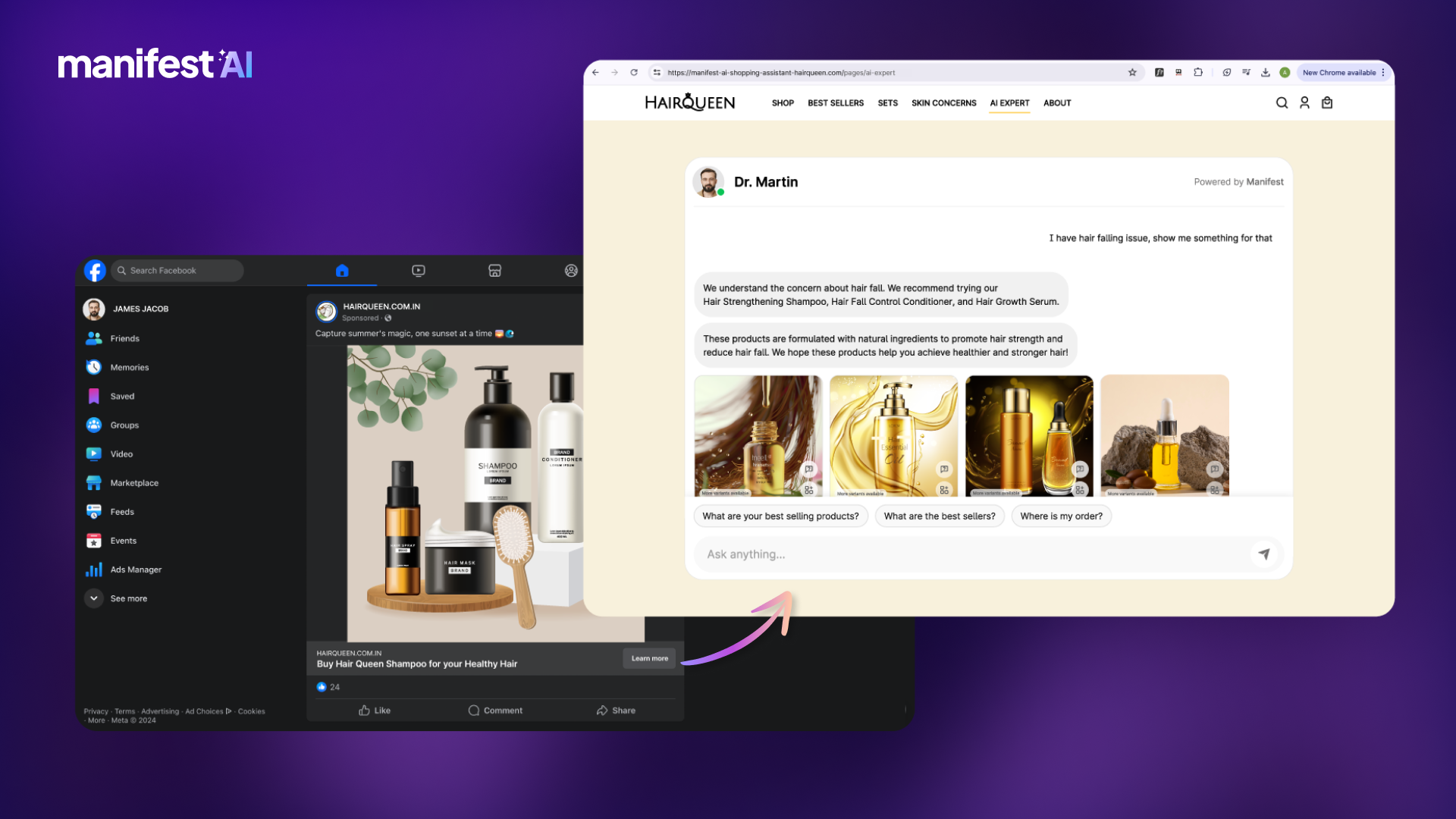Click the Facebook logo icon
Viewport: 1456px width, 819px height.
point(95,271)
